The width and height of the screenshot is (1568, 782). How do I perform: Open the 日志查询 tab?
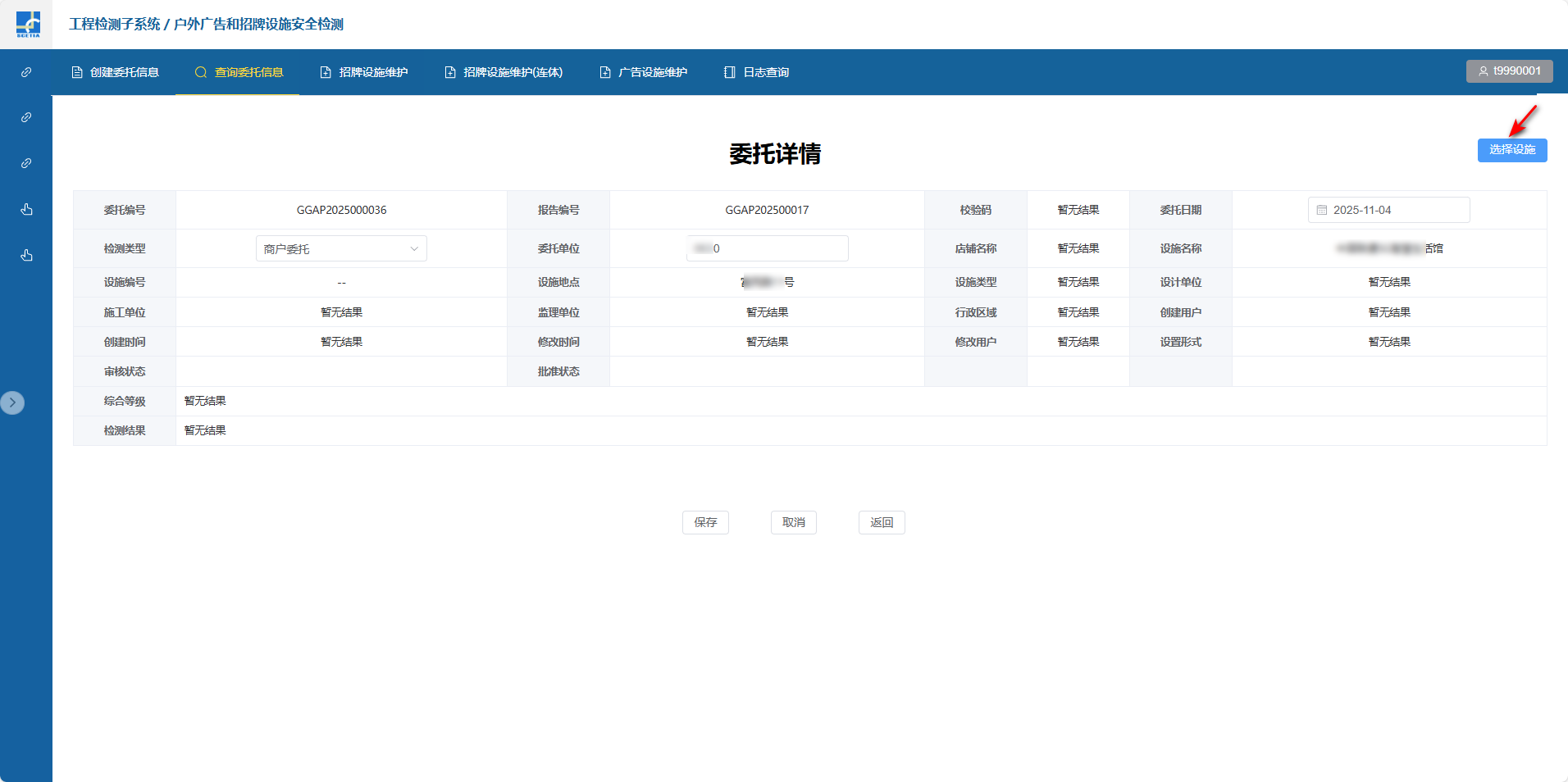point(756,72)
